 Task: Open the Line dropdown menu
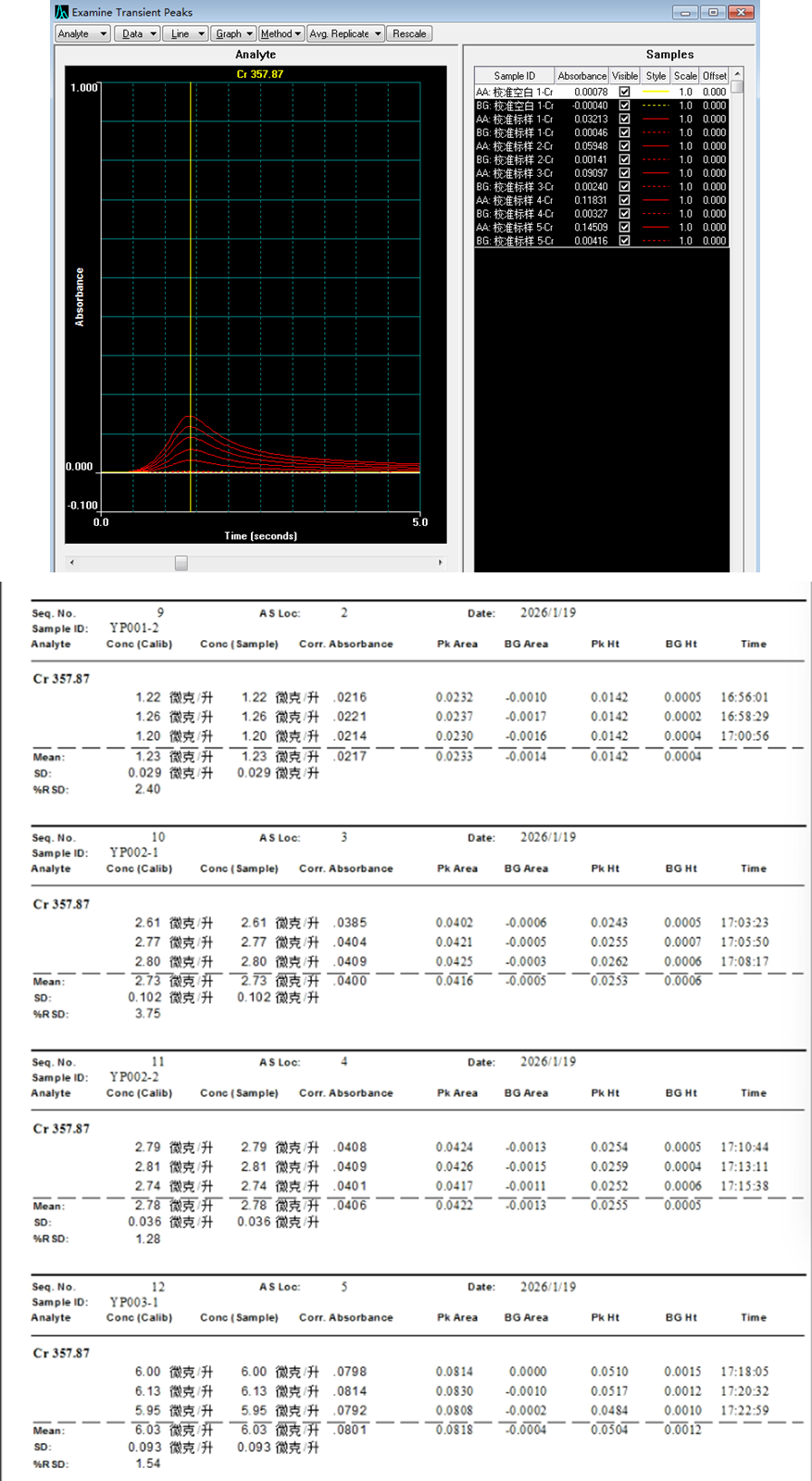coord(187,33)
